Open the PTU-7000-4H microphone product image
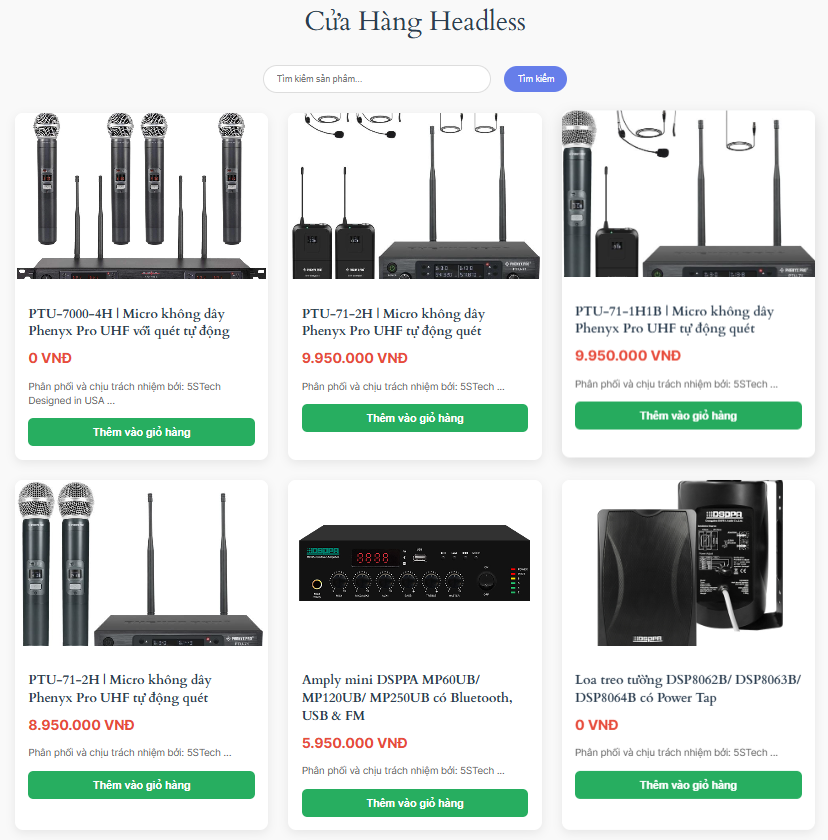 pos(141,196)
